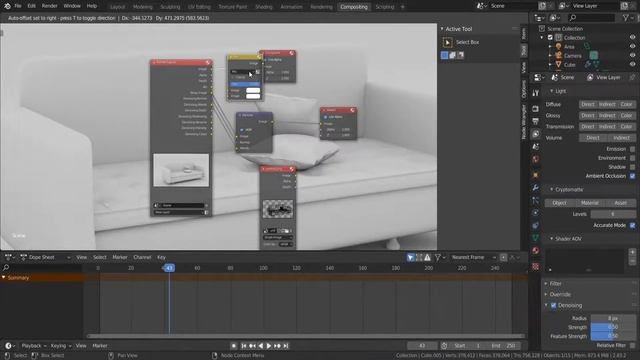Collapse the Cryptomatte panel
The width and height of the screenshot is (640, 360).
tap(551, 189)
